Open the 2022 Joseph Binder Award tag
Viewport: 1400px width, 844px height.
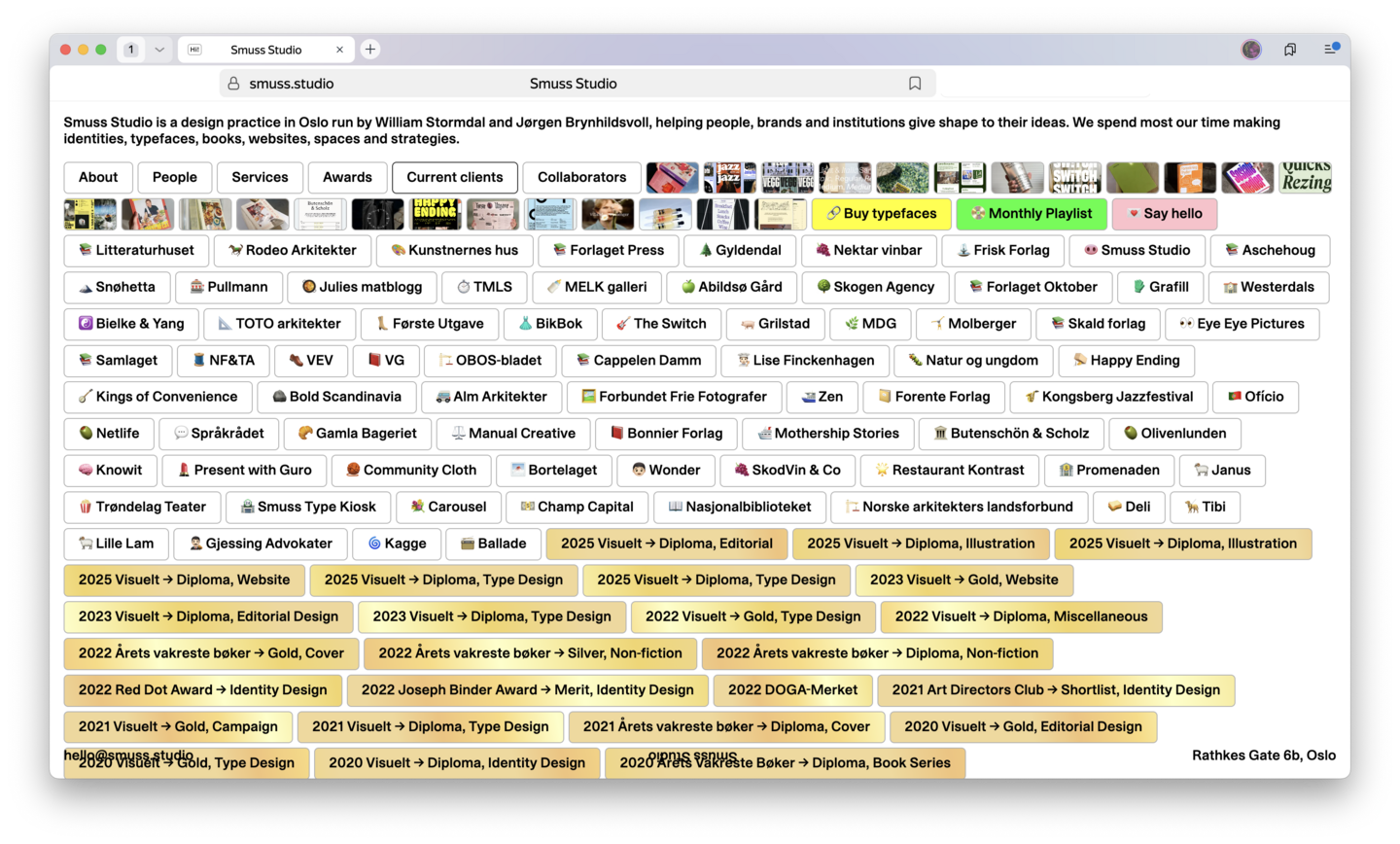pyautogui.click(x=528, y=690)
